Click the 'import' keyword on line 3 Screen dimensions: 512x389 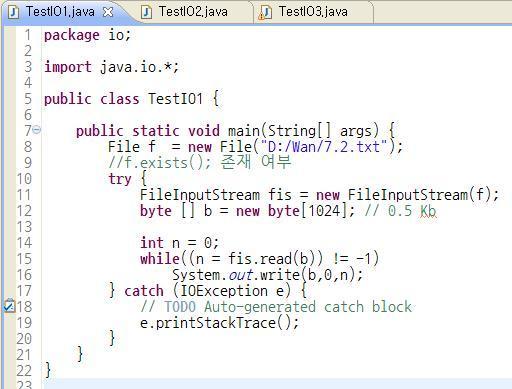(68, 67)
